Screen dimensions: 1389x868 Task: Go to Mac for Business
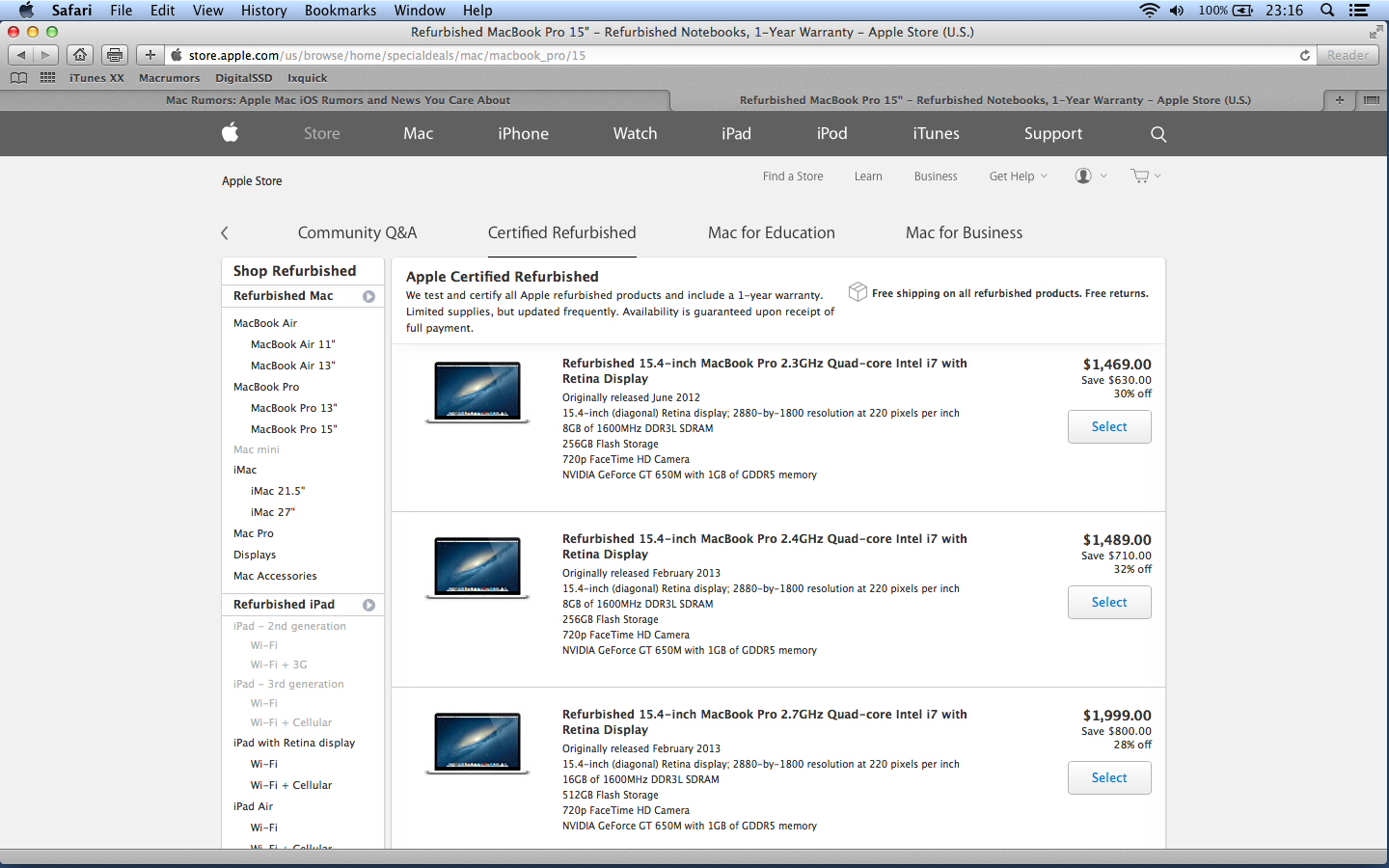964,232
